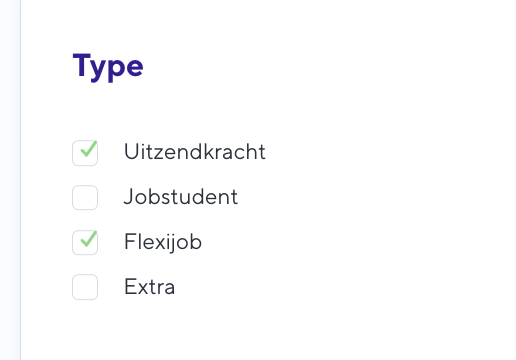The width and height of the screenshot is (516, 360).
Task: Add Extra to the Type filter
Action: coord(85,287)
